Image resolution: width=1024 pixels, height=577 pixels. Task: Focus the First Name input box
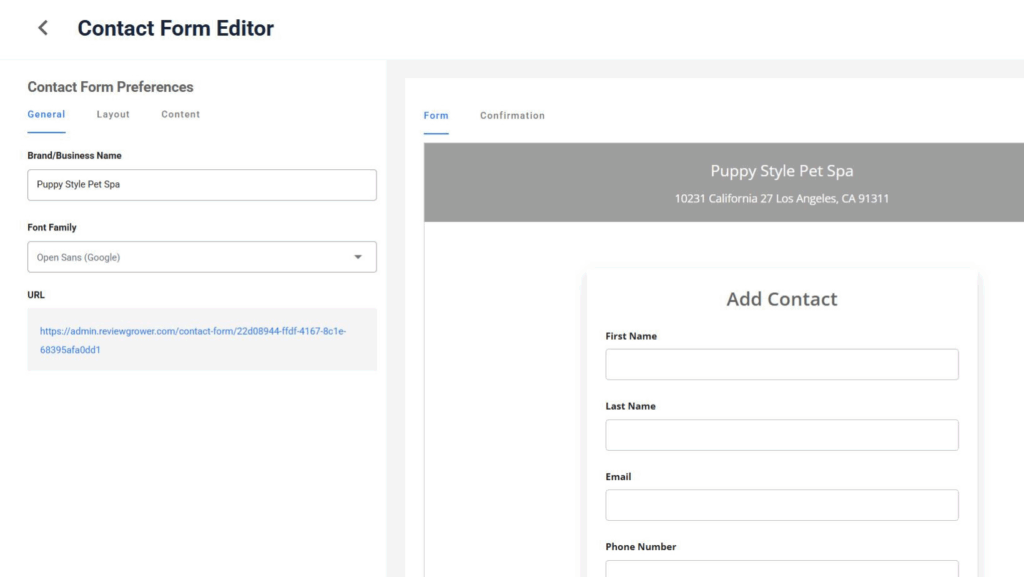[782, 364]
